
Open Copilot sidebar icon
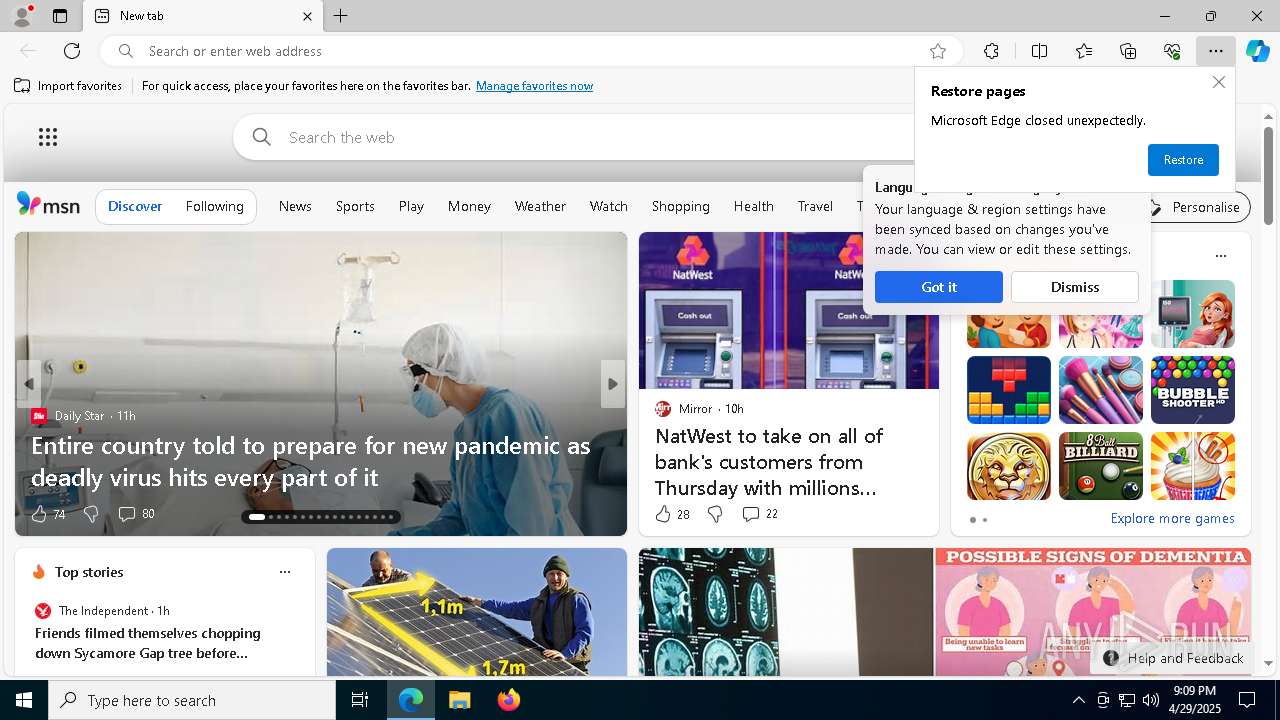point(1258,51)
